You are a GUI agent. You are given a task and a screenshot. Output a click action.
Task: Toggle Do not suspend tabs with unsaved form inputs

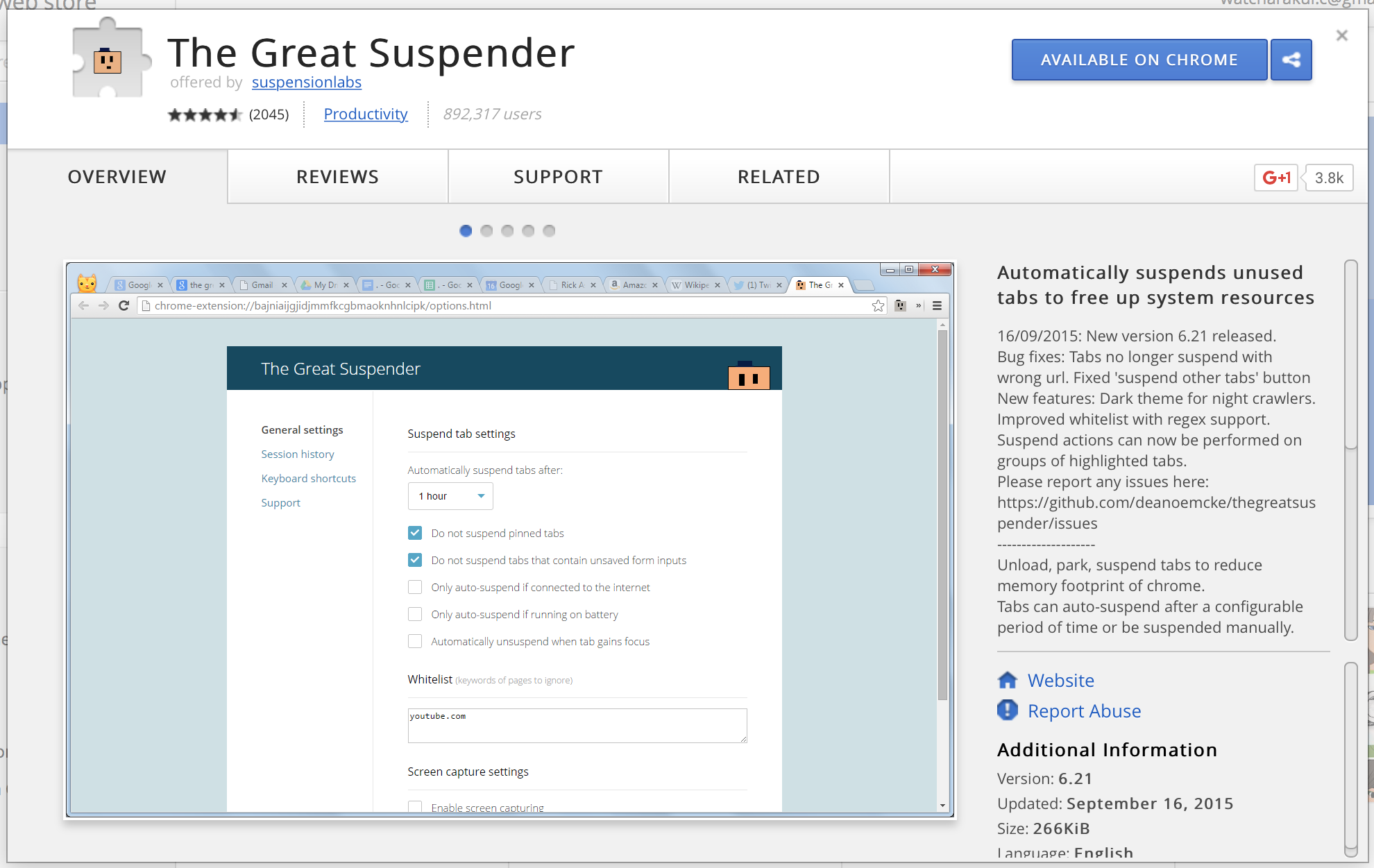[x=415, y=560]
